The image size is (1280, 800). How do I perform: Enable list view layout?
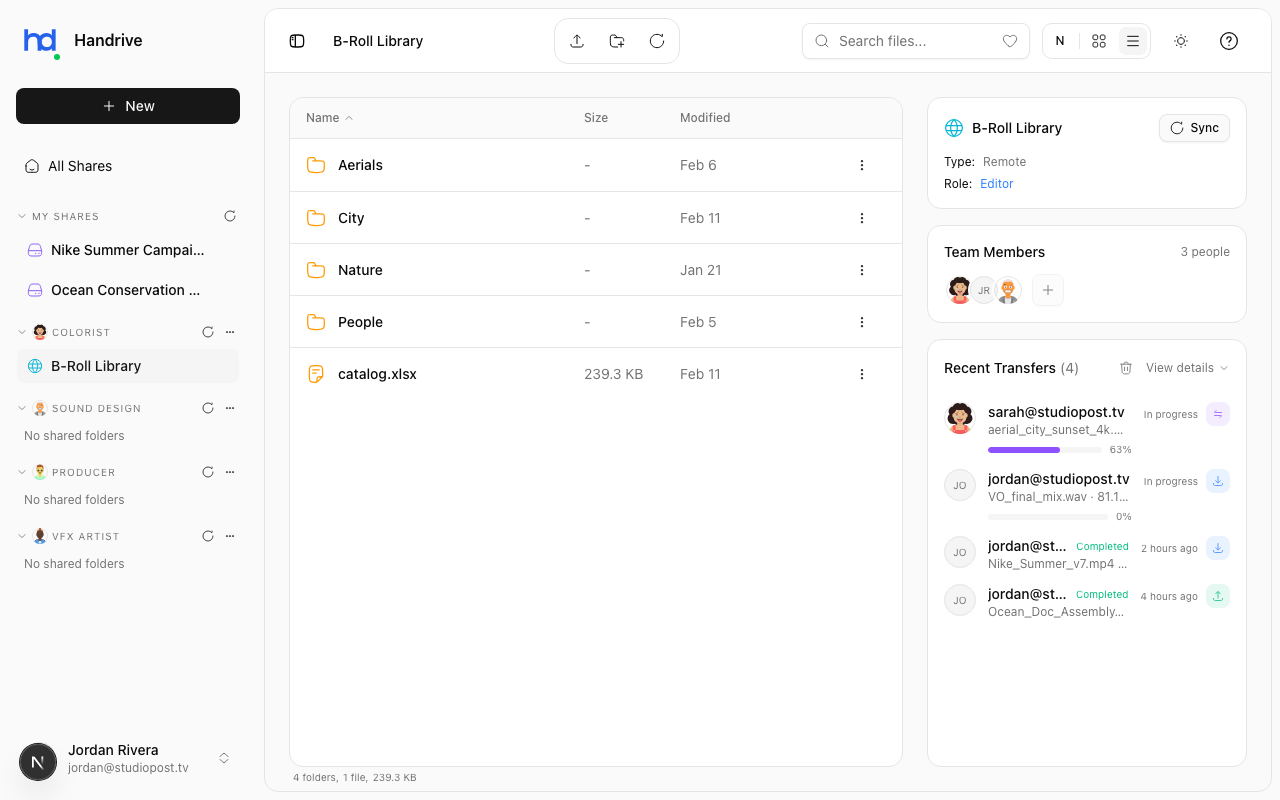(1132, 41)
